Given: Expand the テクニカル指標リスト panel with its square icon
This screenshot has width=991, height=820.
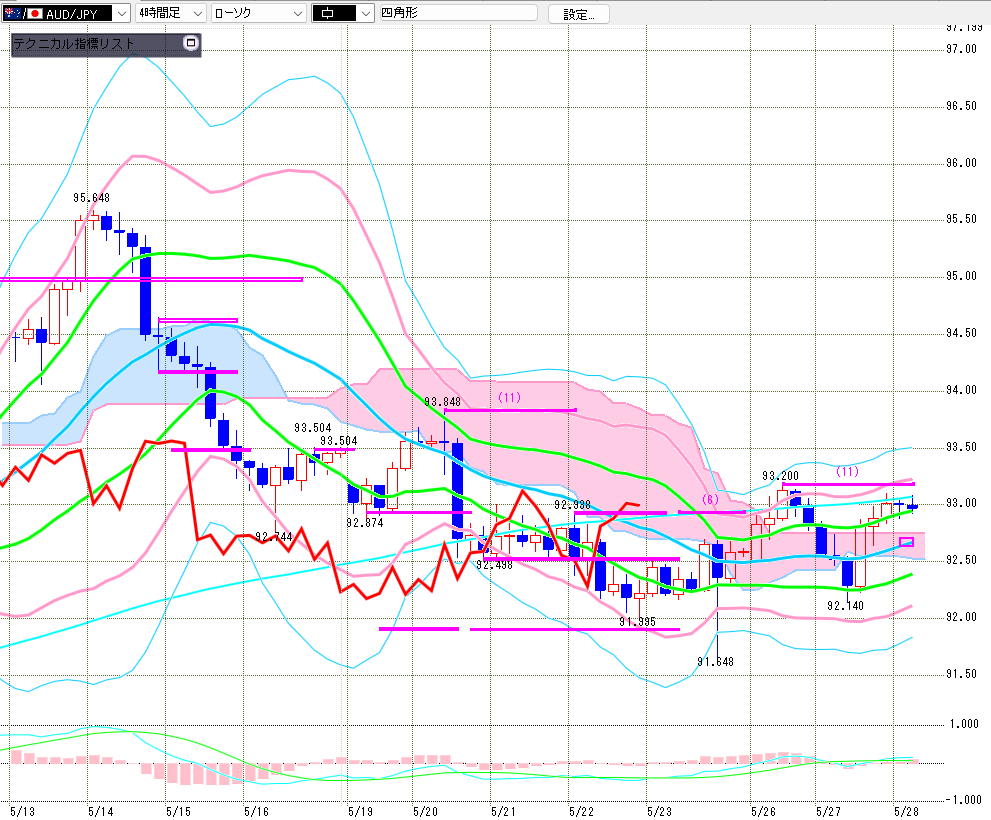Looking at the screenshot, I should click(190, 43).
